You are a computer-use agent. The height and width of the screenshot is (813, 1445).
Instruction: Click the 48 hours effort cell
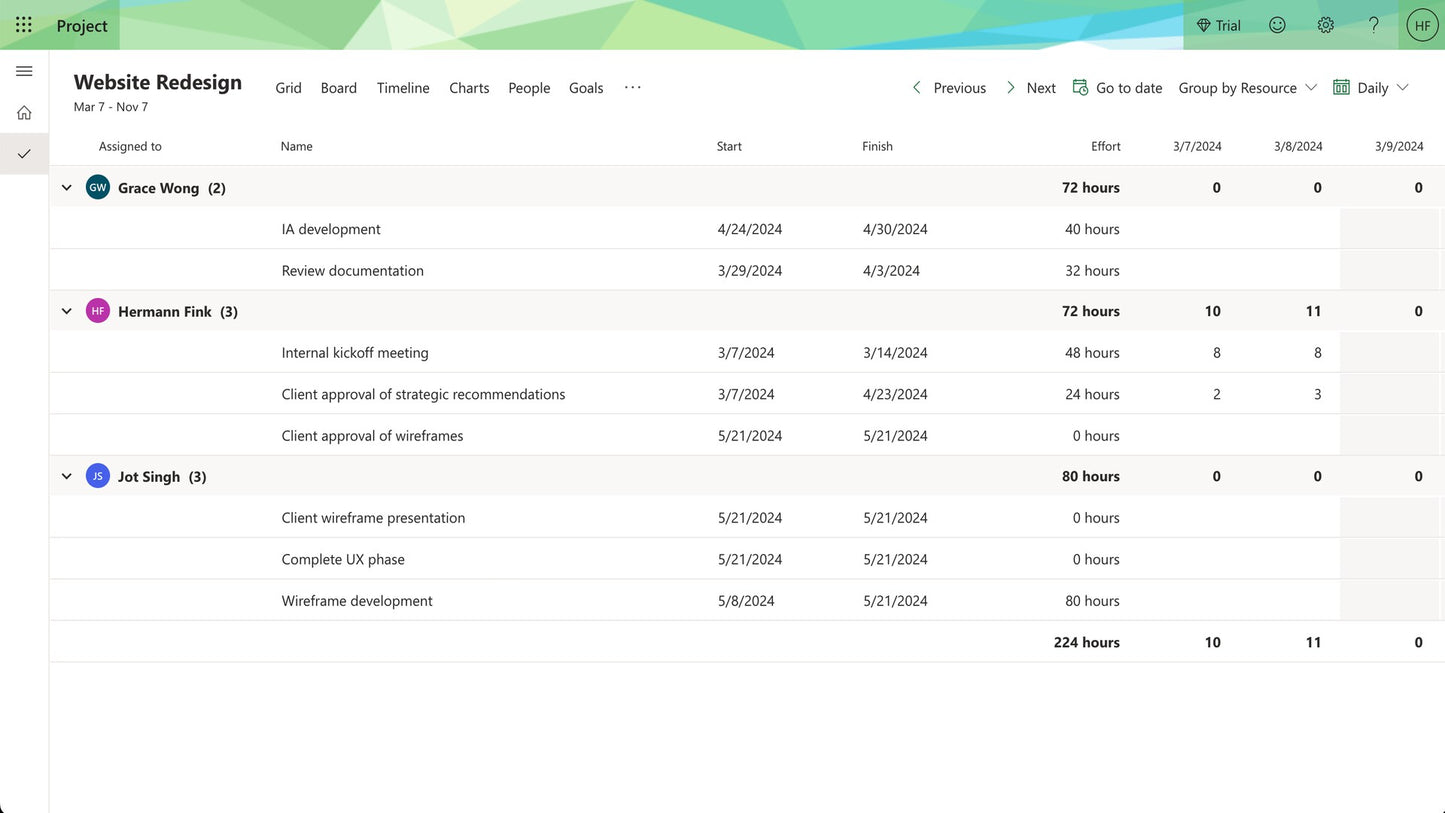pyautogui.click(x=1092, y=353)
